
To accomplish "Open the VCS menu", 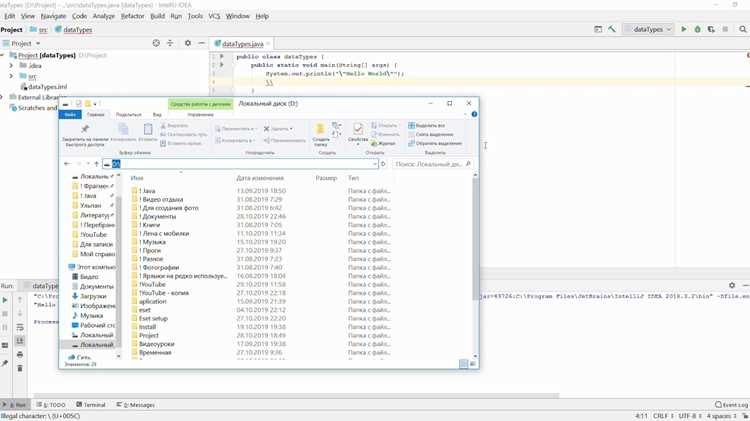I will point(214,16).
